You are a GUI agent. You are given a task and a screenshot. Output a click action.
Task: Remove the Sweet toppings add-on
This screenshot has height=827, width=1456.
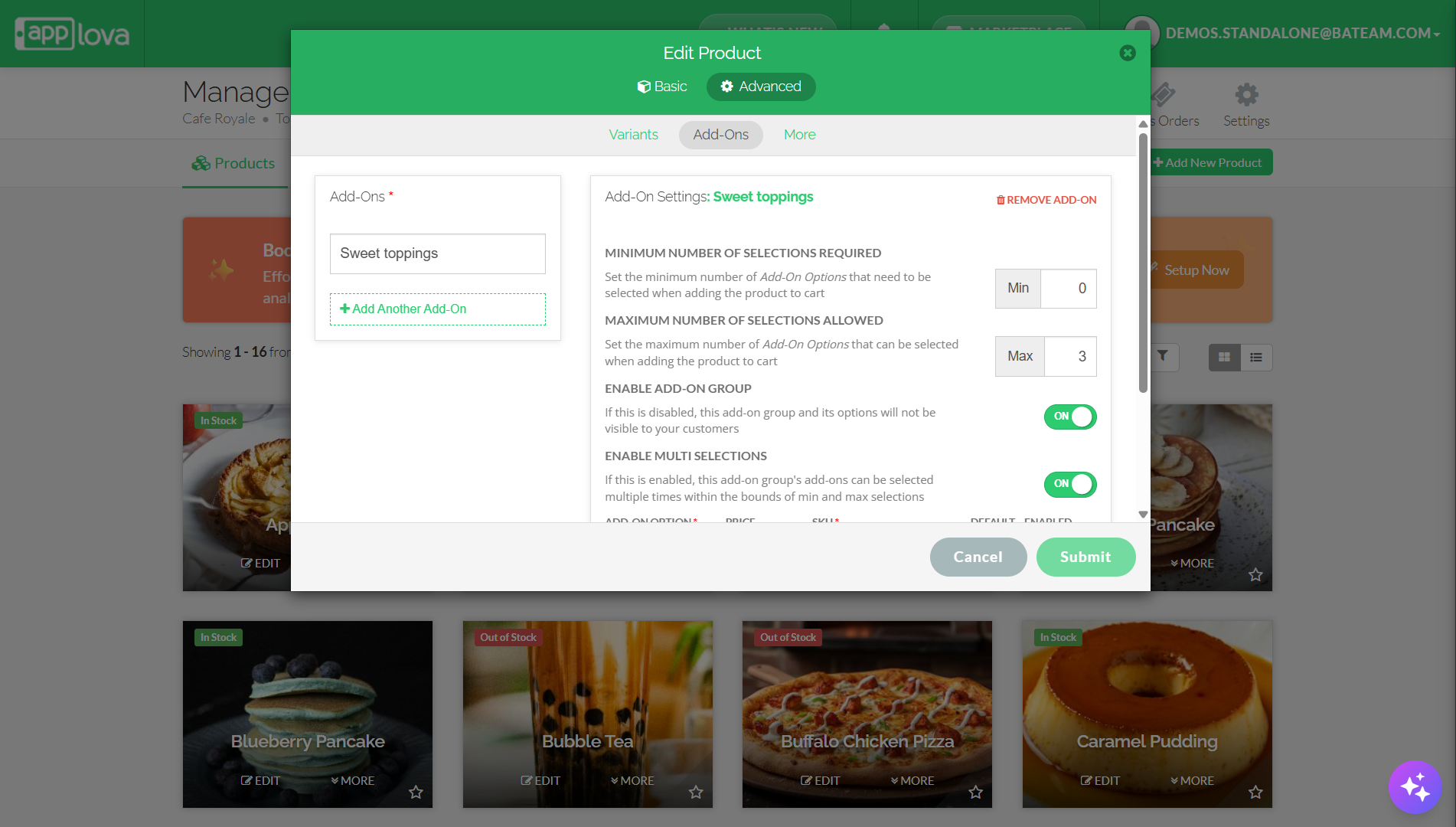[1046, 200]
